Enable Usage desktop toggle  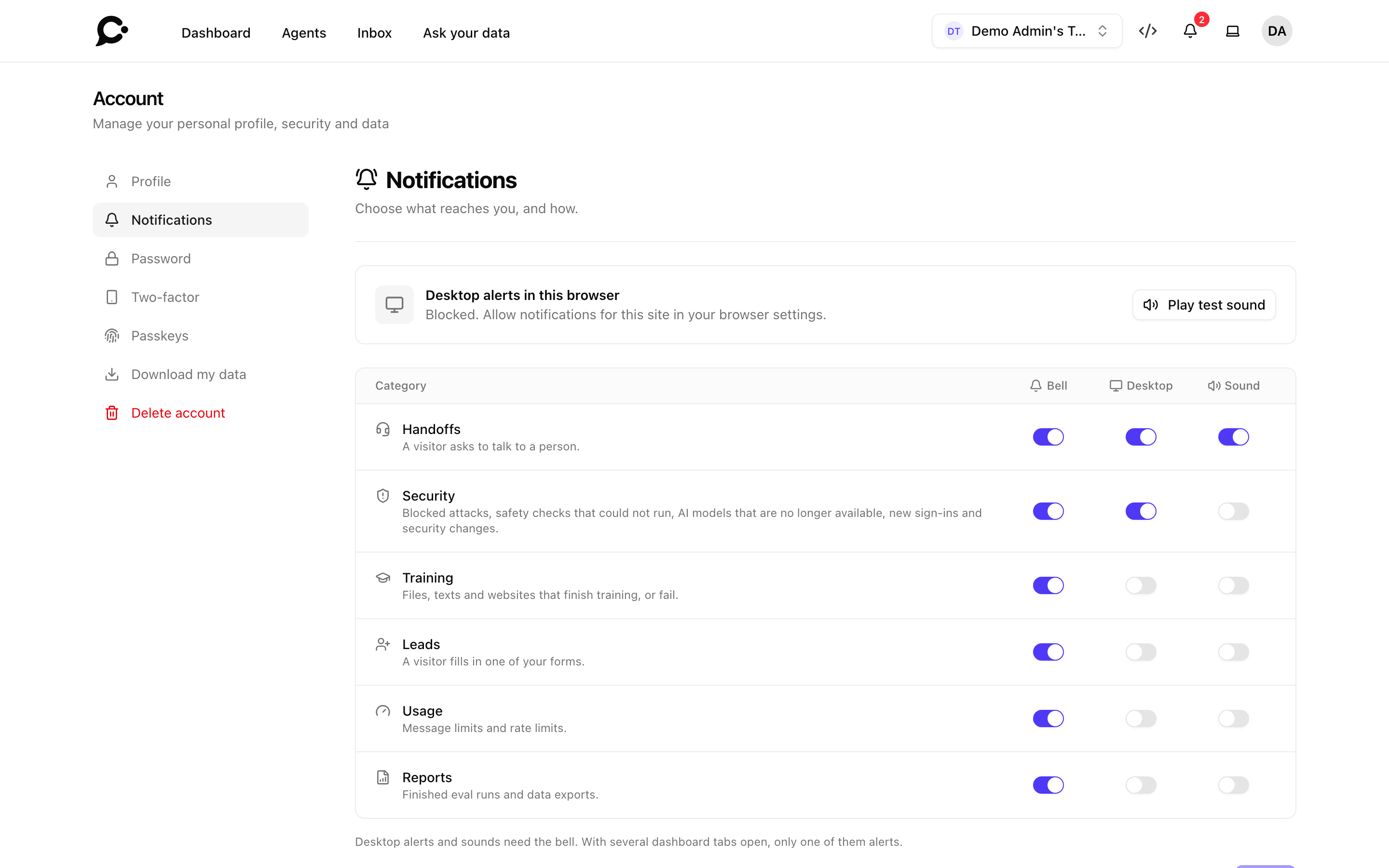point(1141,719)
